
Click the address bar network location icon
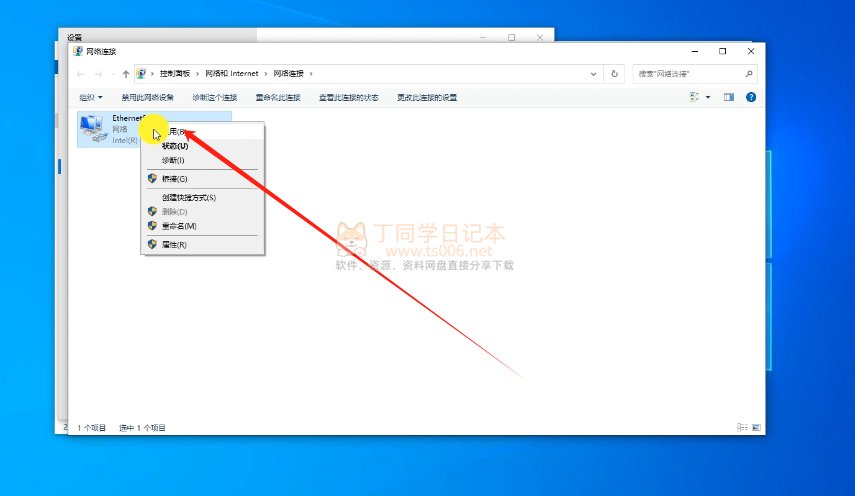coord(141,74)
